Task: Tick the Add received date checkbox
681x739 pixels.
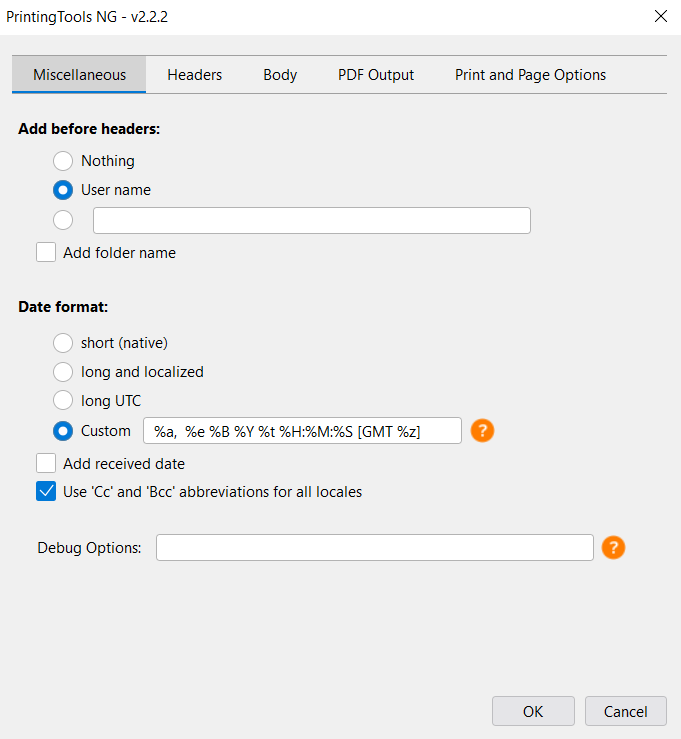Action: 46,463
